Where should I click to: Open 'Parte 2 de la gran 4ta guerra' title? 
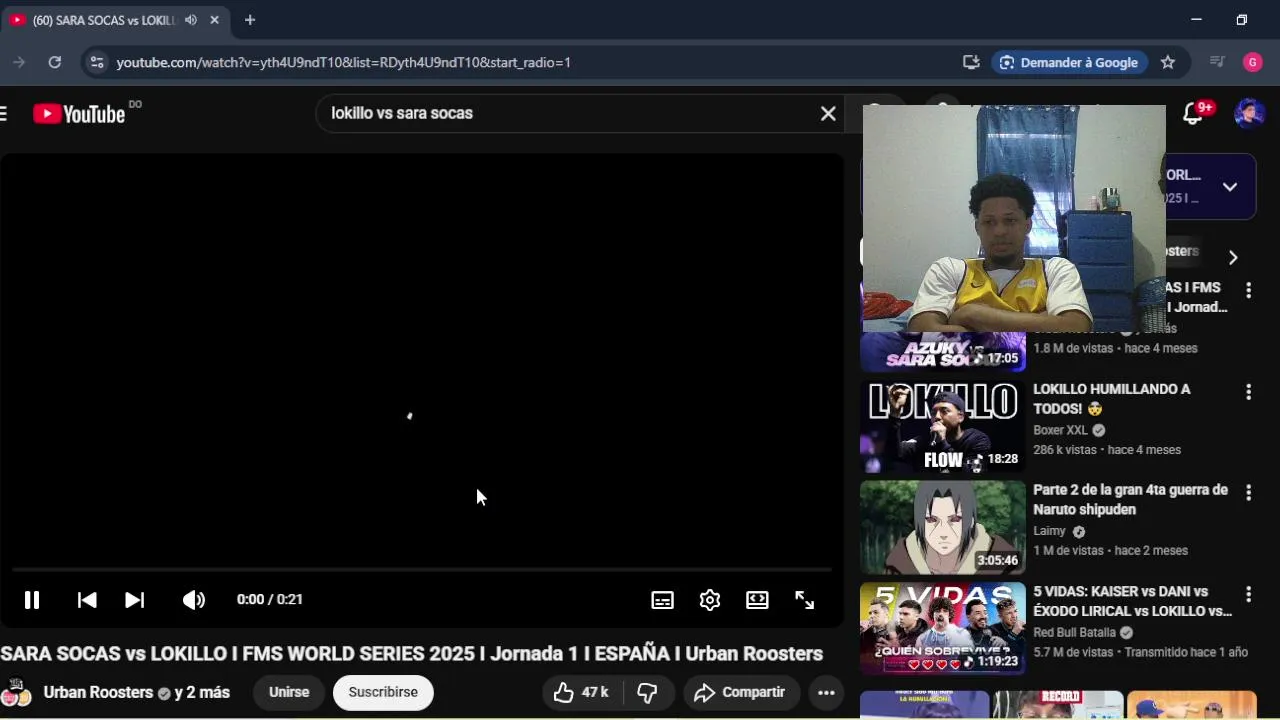click(1130, 500)
